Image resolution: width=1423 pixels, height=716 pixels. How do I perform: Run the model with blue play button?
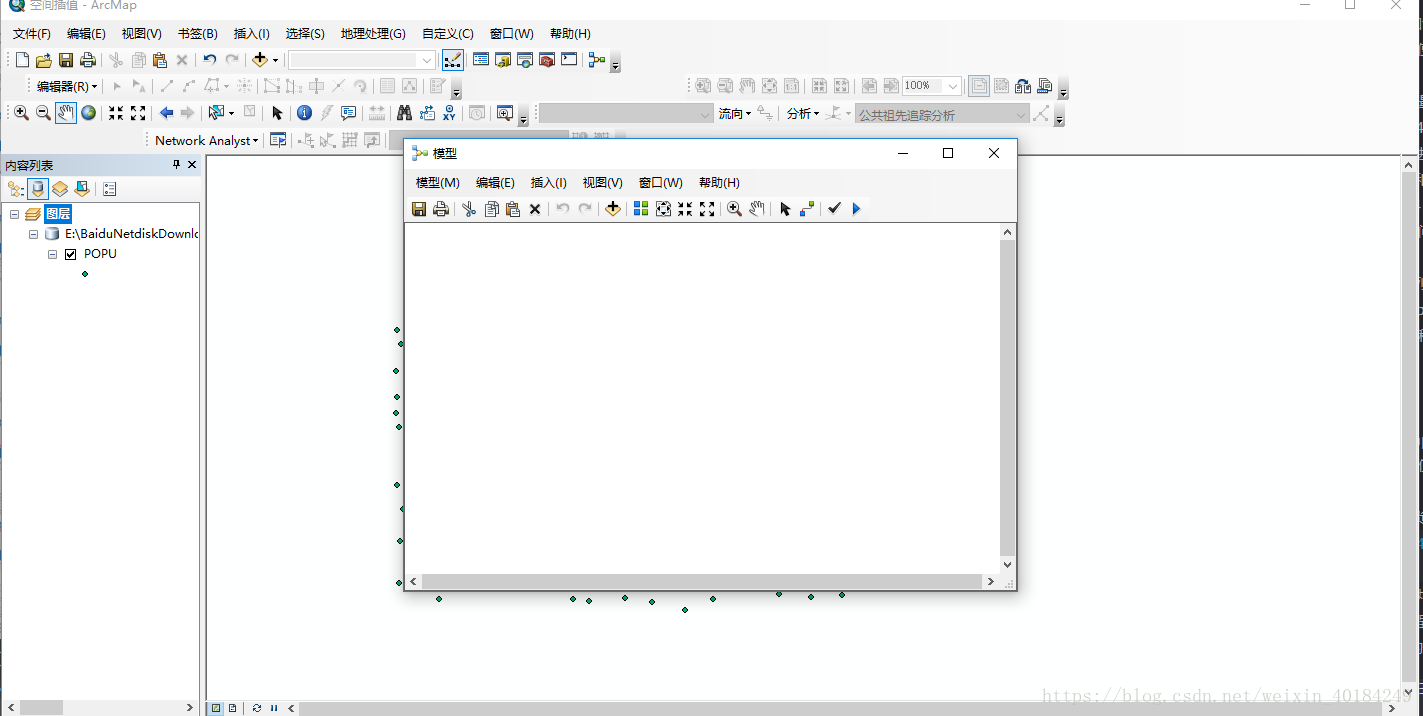click(856, 208)
